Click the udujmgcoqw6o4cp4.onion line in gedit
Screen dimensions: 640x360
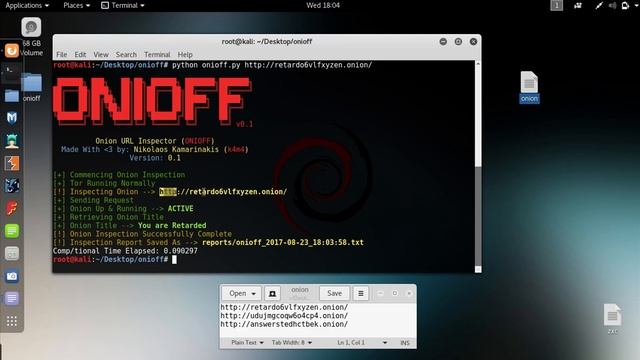pyautogui.click(x=284, y=316)
